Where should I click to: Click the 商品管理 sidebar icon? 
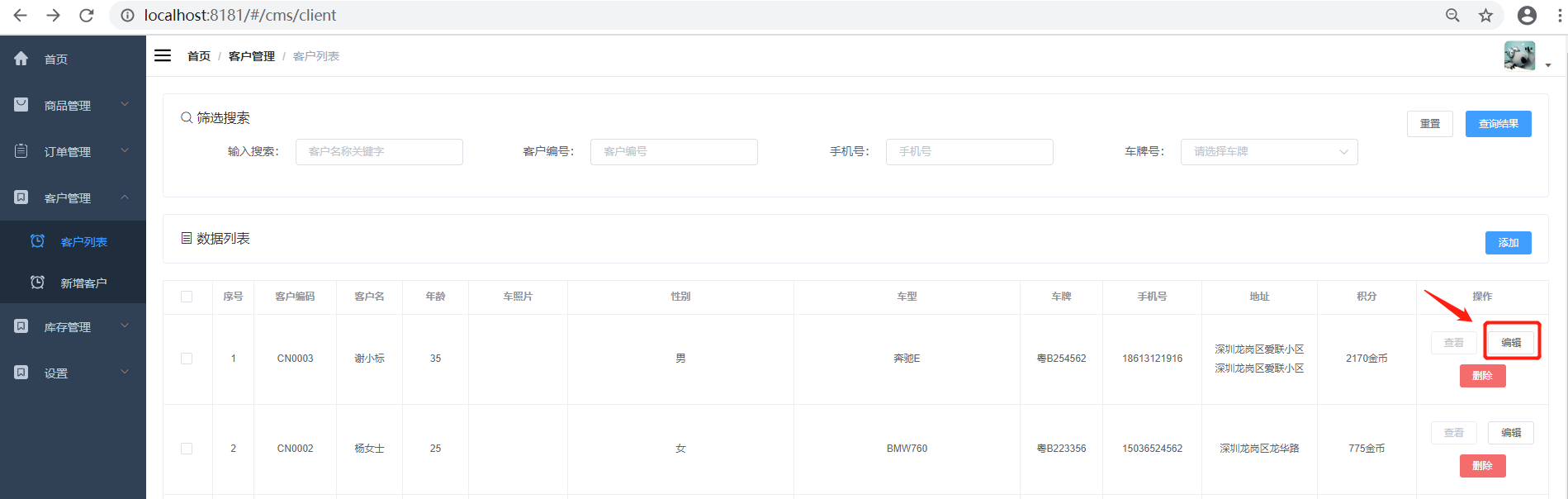(21, 104)
